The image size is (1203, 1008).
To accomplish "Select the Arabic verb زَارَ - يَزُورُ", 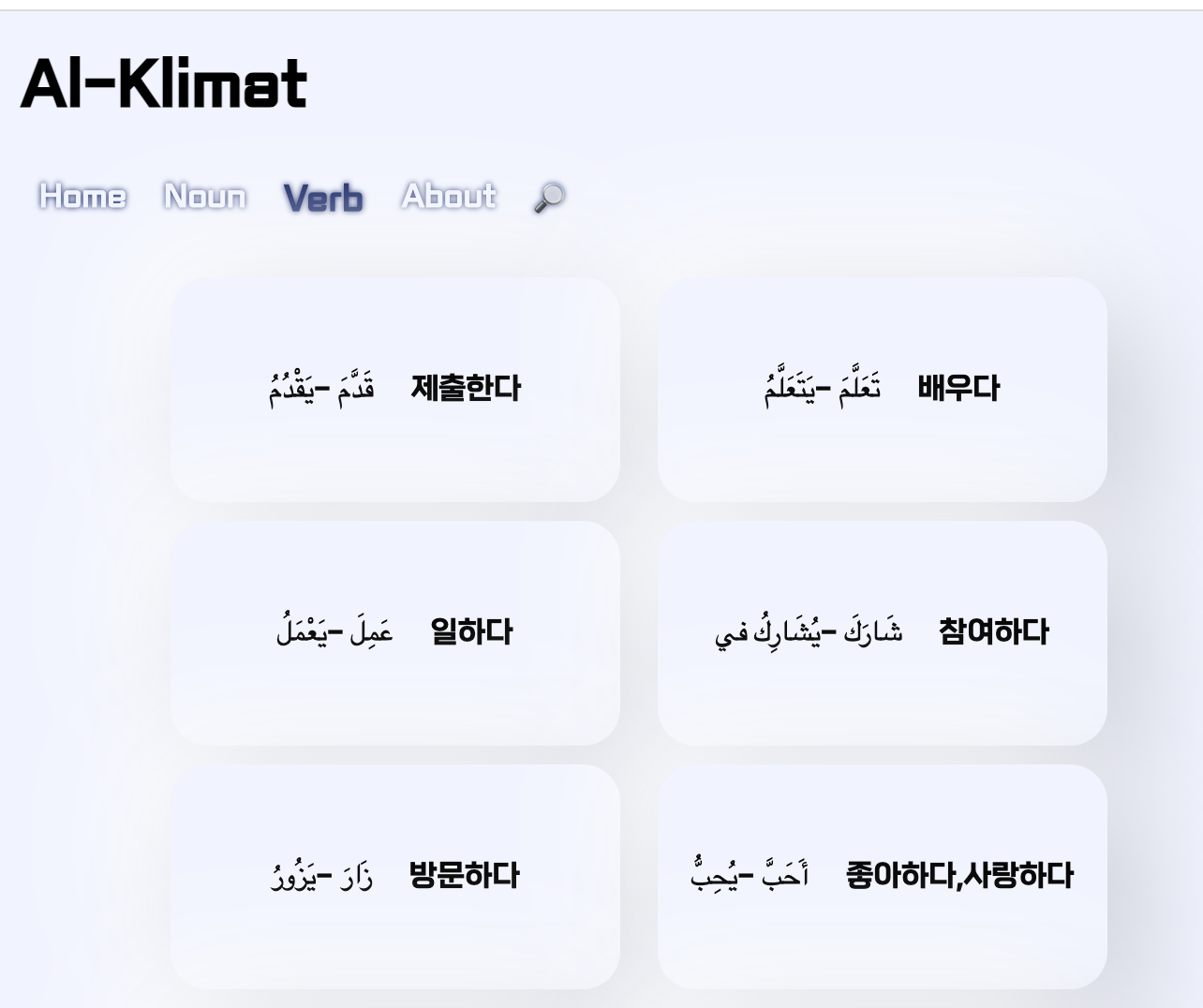I will pos(321,876).
